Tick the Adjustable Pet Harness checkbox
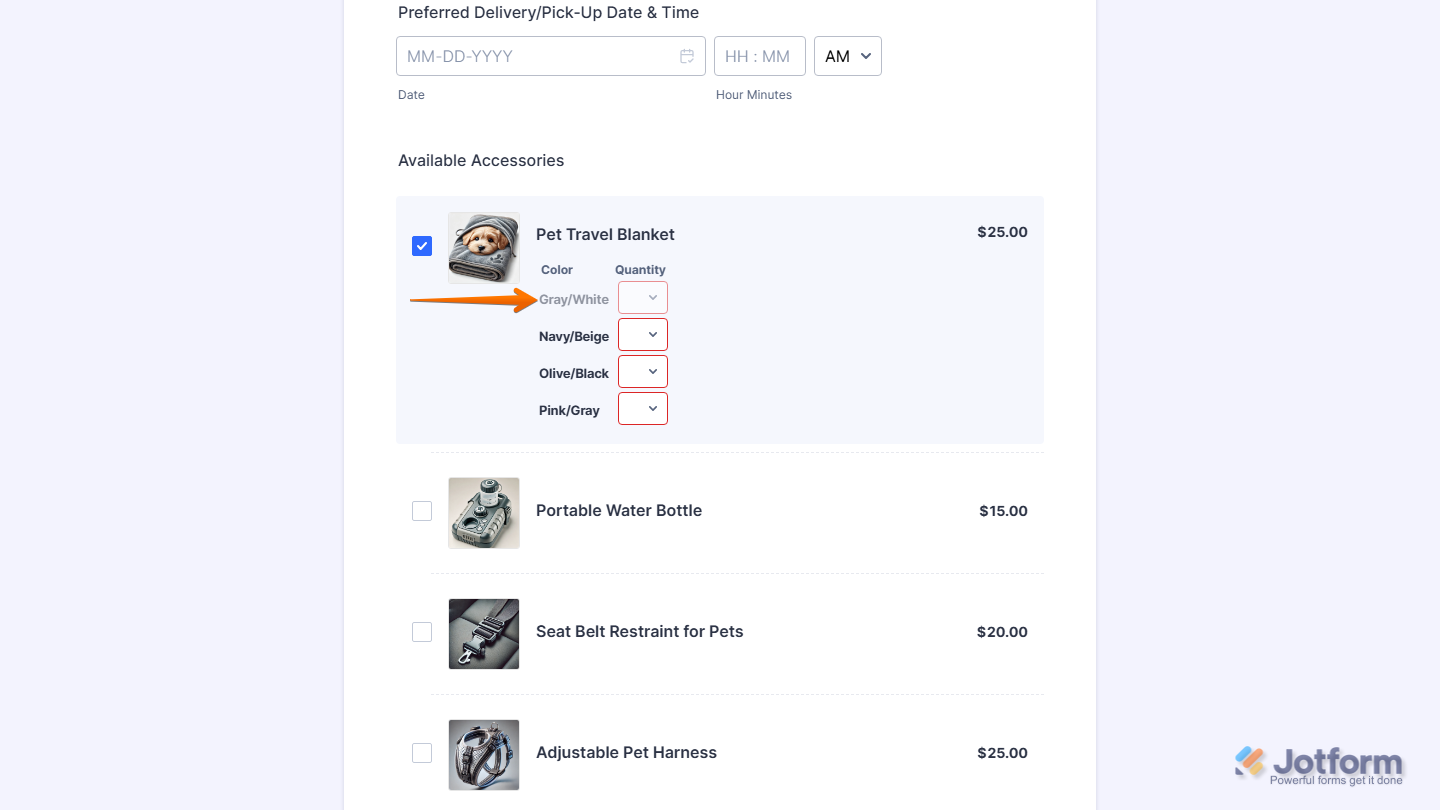The width and height of the screenshot is (1440, 810). (x=422, y=753)
